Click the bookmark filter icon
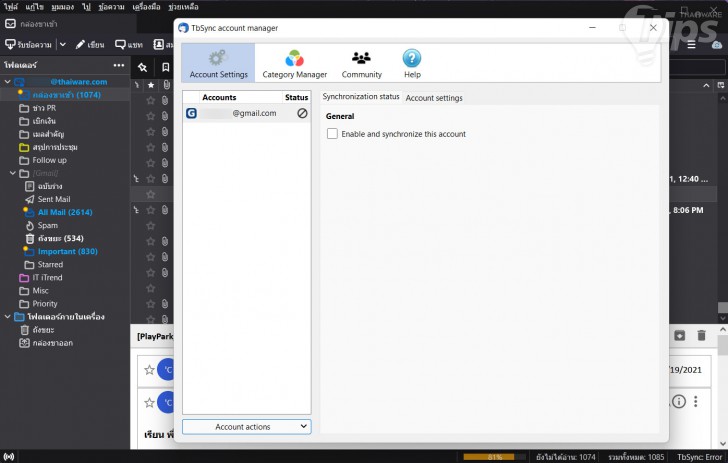Screen dimensions: 728x463 [x=165, y=67]
